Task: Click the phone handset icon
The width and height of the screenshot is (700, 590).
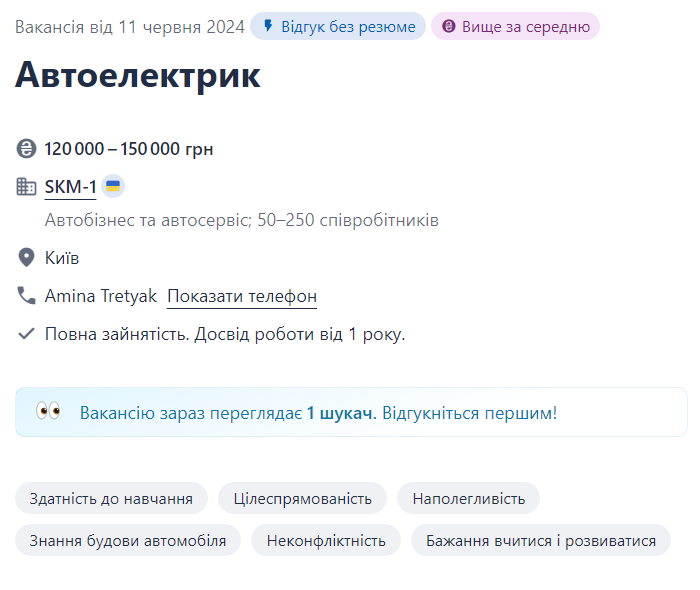Action: click(26, 295)
